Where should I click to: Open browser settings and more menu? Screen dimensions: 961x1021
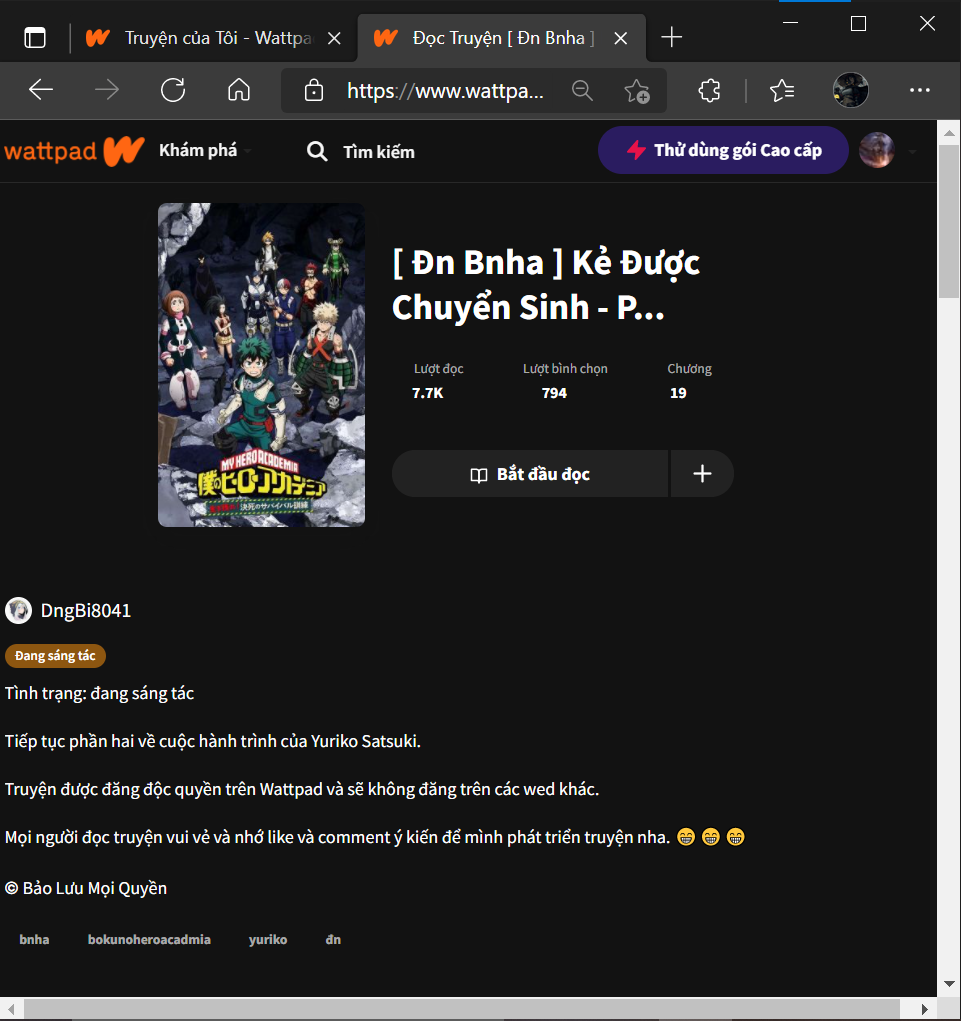pyautogui.click(x=919, y=90)
